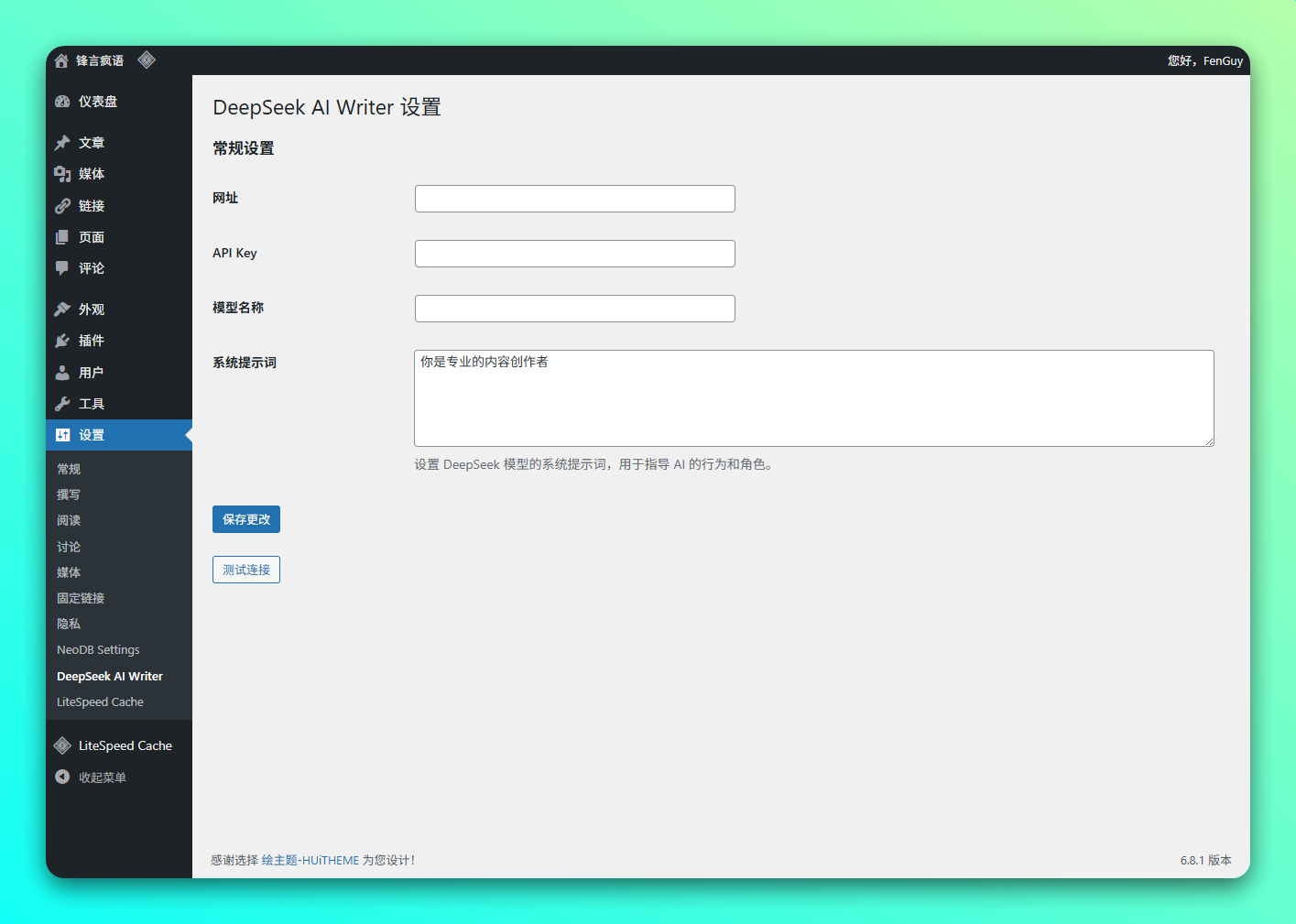
Task: Click the Links chain icon
Action: click(x=62, y=206)
